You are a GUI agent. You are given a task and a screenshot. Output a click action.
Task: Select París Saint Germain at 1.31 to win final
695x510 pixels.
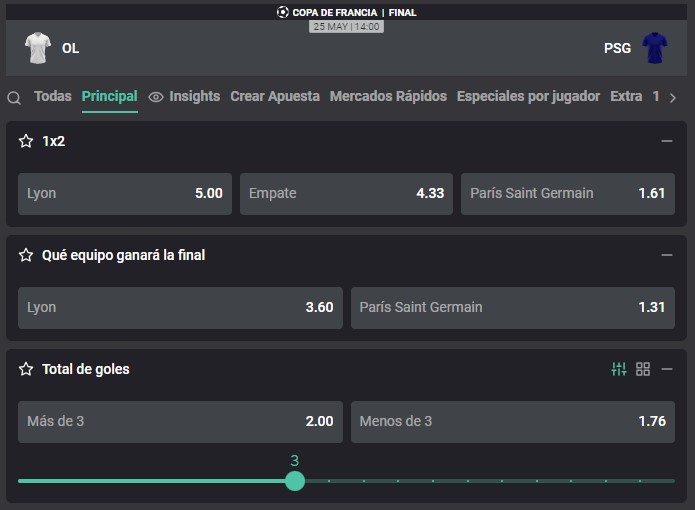[x=513, y=308]
